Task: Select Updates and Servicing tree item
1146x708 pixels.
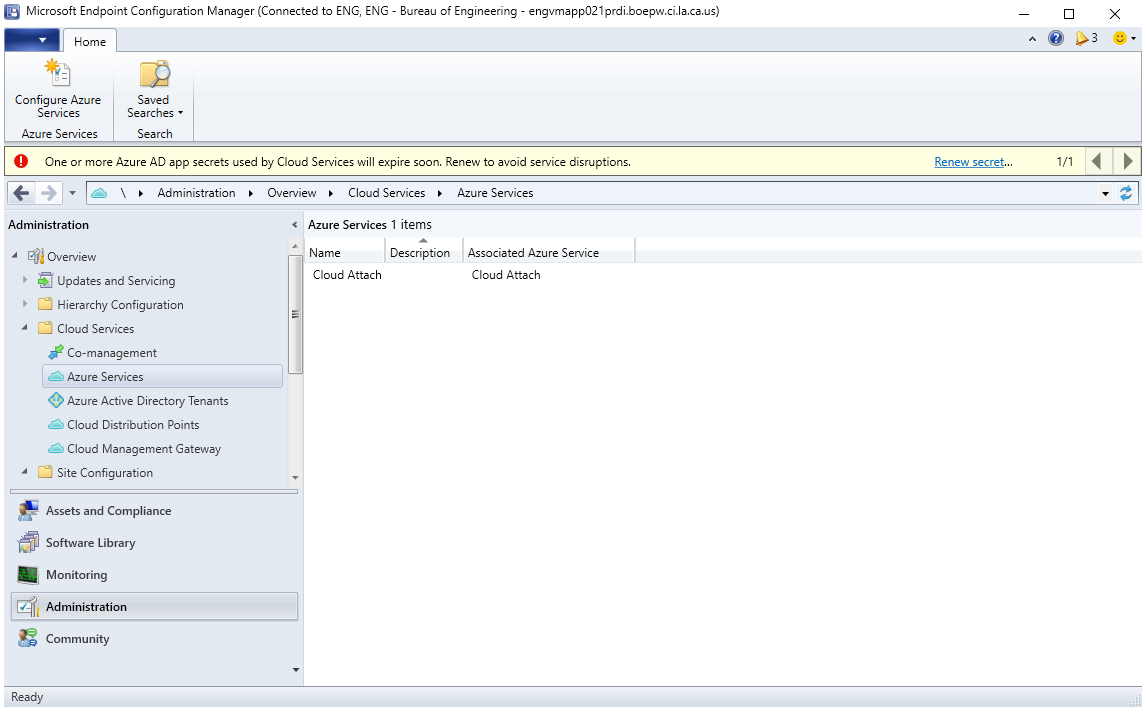Action: click(116, 281)
